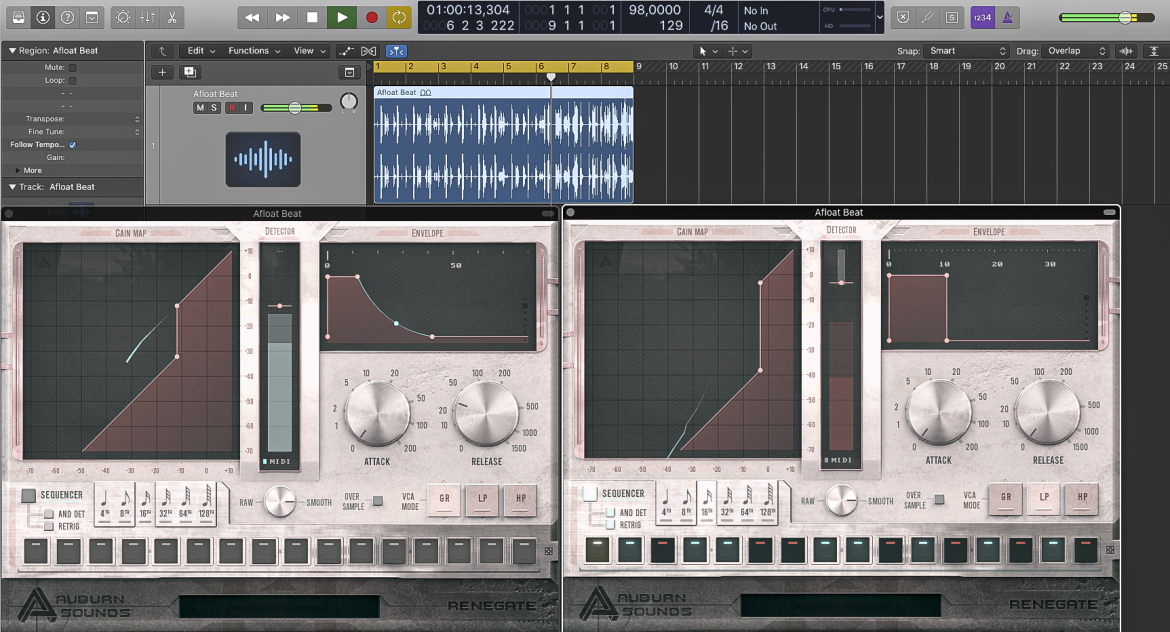Click the Rewind transport button
This screenshot has width=1170, height=632.
[252, 17]
